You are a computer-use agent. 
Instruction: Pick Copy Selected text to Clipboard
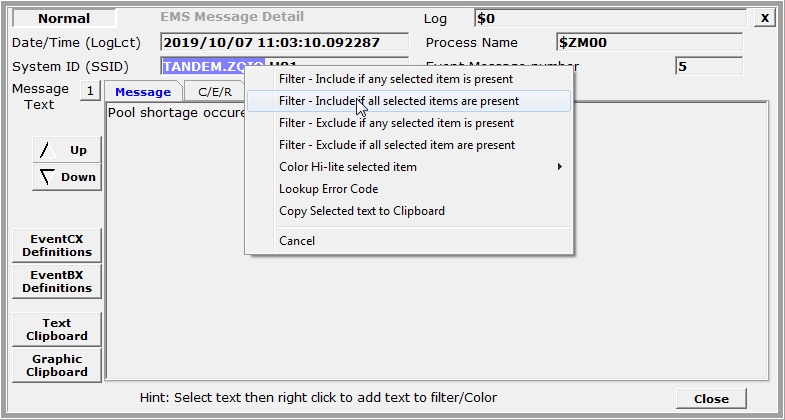pyautogui.click(x=361, y=211)
